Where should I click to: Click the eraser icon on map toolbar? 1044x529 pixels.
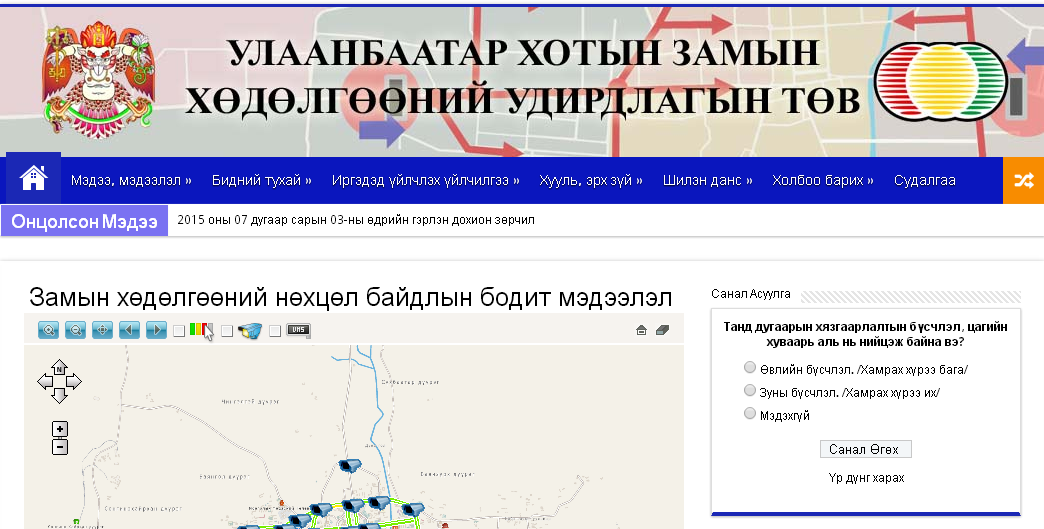[662, 331]
